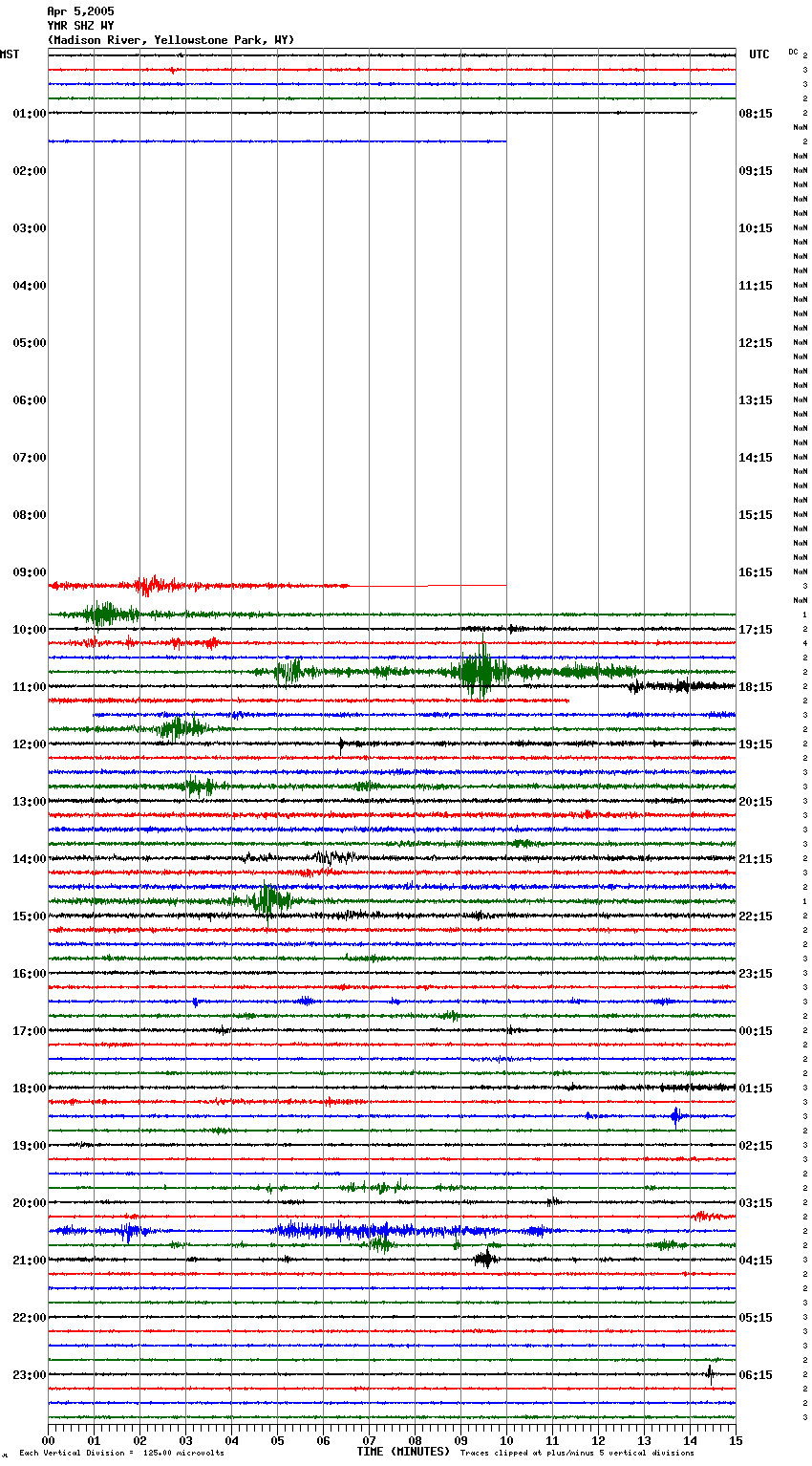This screenshot has height=1466, width=812.
Task: Click the "23:00" MST time label
Action: [x=30, y=1375]
